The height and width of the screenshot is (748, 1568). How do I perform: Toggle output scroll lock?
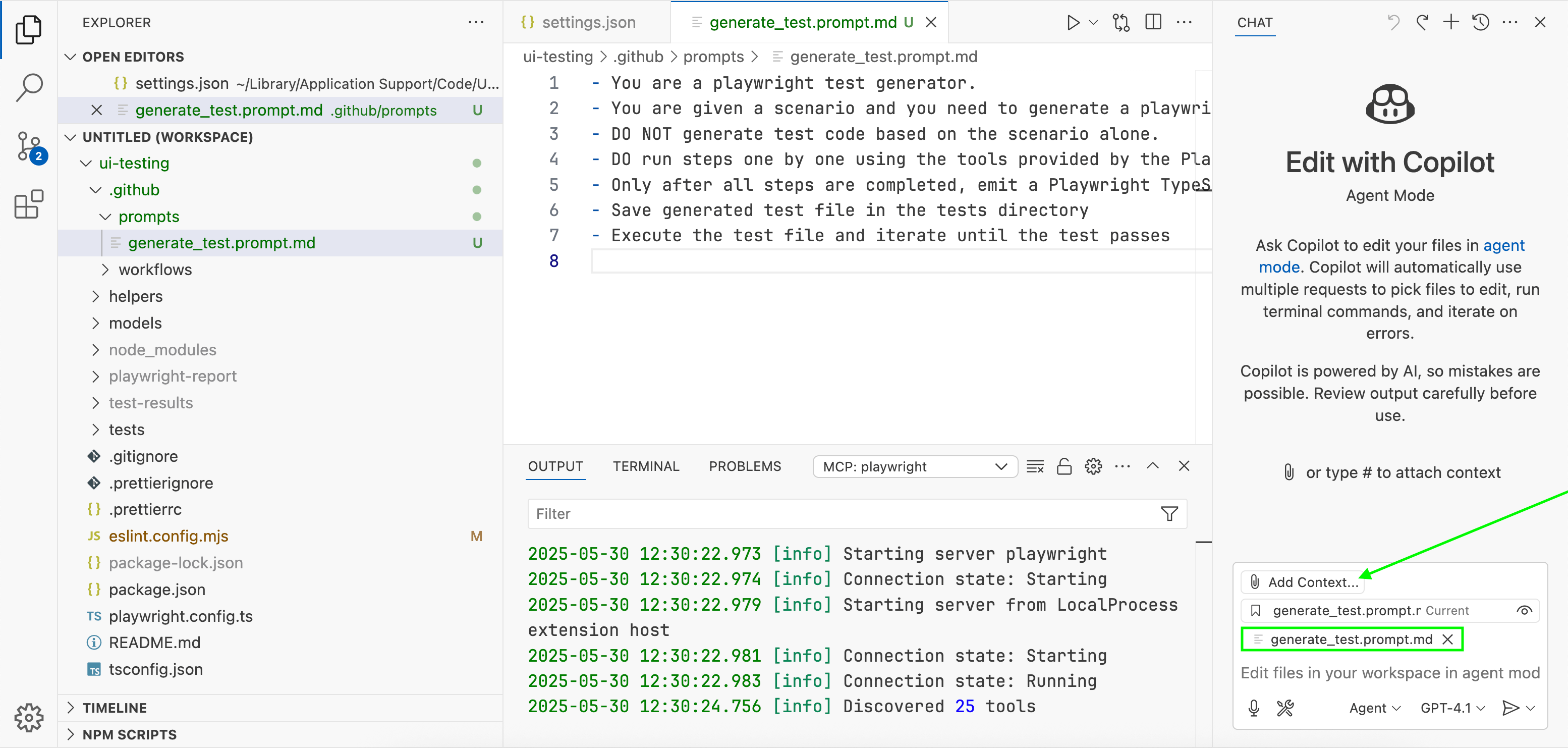click(1064, 466)
